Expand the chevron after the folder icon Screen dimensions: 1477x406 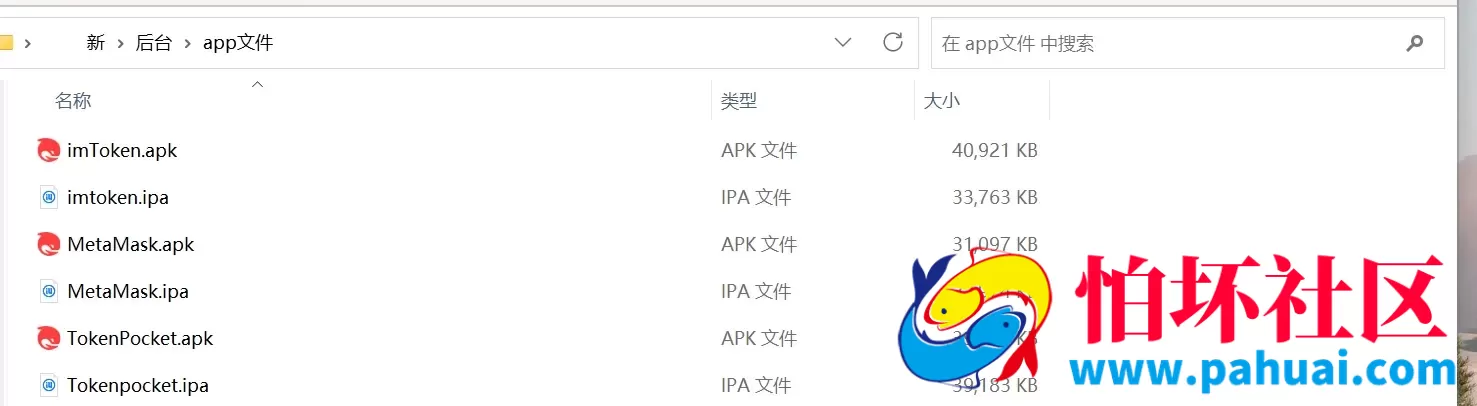click(x=28, y=43)
